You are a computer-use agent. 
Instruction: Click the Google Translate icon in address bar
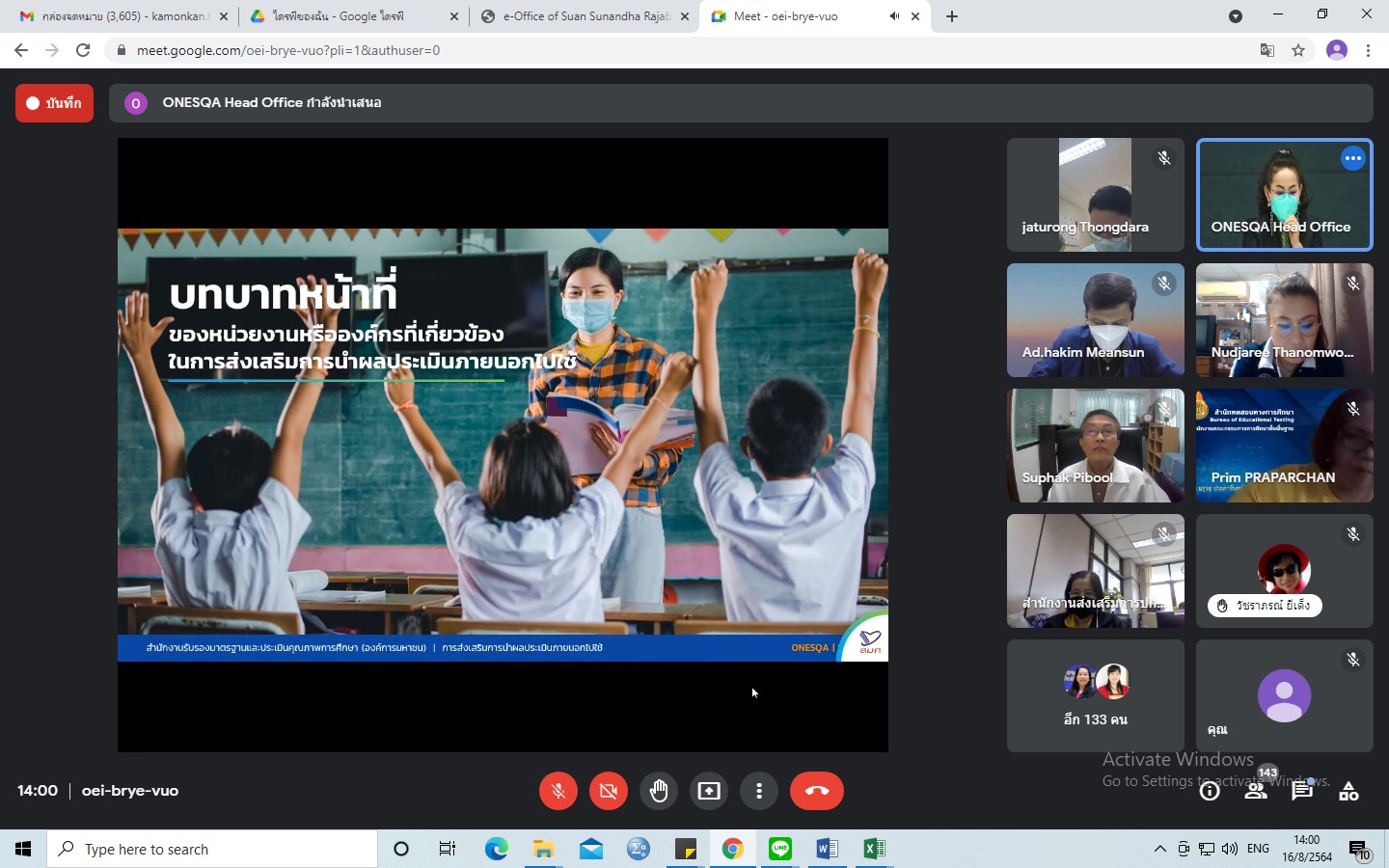1267,50
